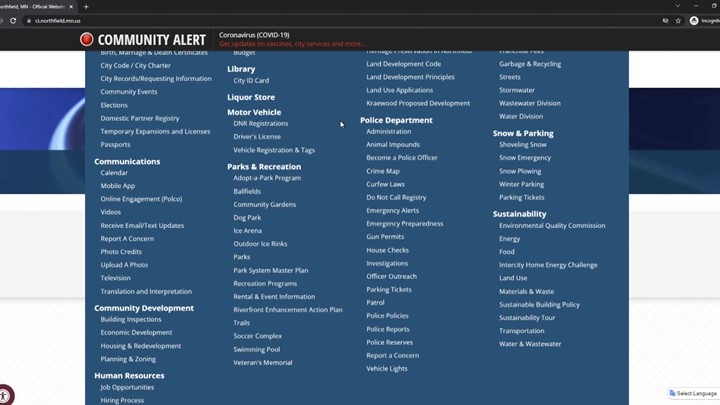Open the tab search chevron in title bar
Image resolution: width=720 pixels, height=405 pixels.
pos(677,6)
